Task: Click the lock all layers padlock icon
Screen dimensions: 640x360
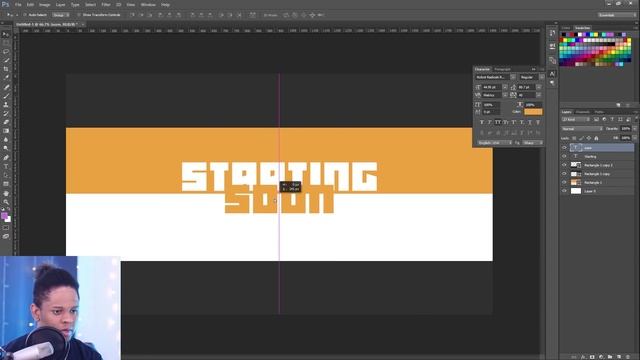Action: pos(596,138)
